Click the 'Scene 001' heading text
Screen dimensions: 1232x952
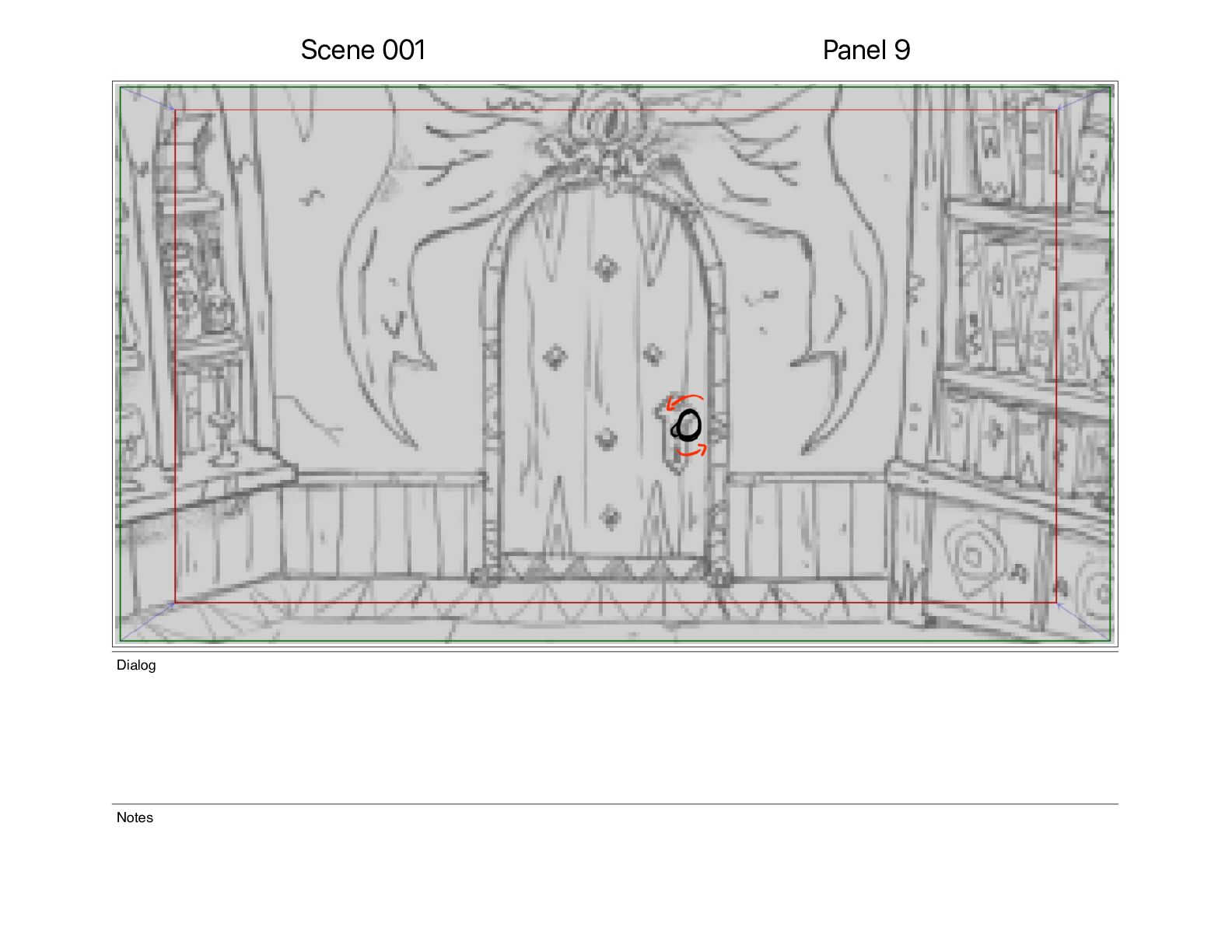(x=363, y=50)
